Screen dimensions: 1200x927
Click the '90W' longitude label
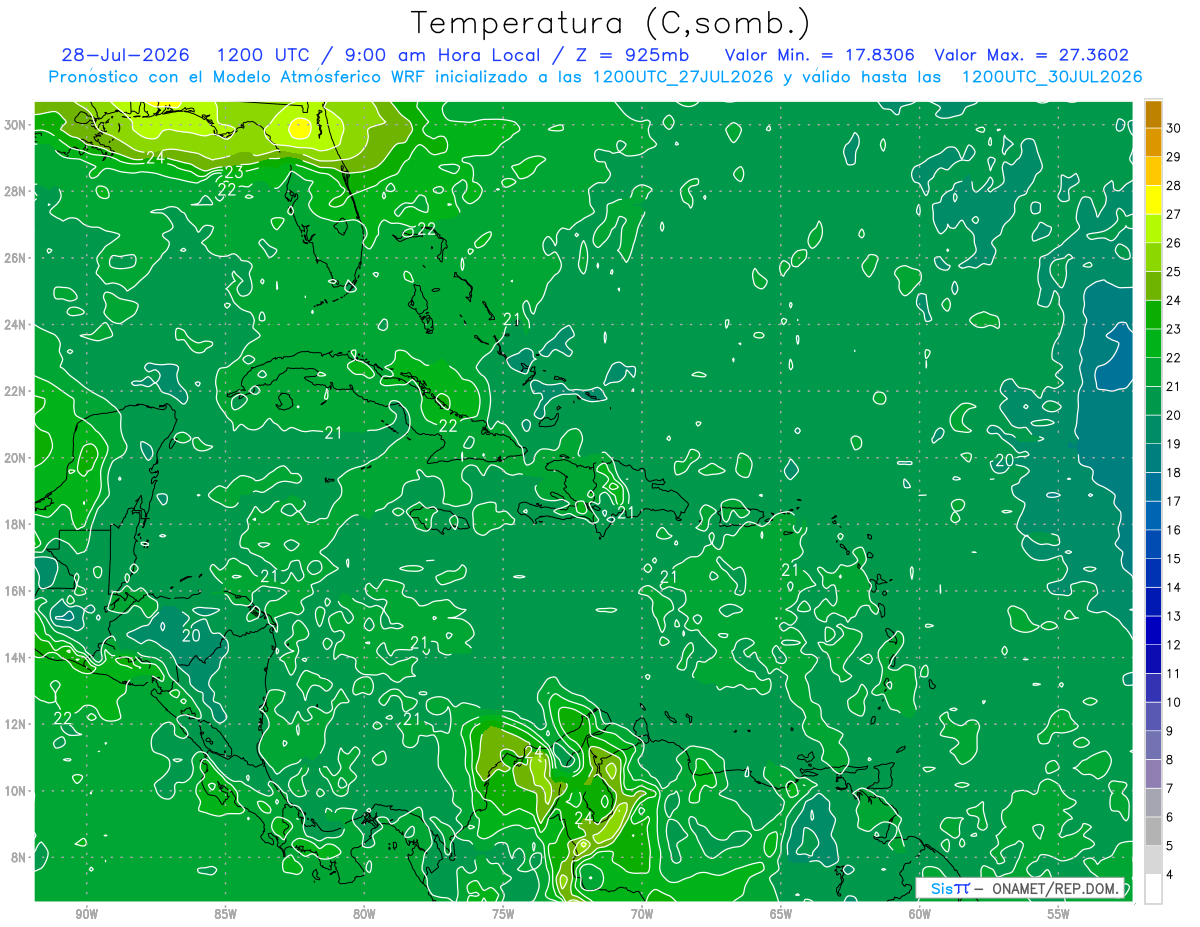86,914
